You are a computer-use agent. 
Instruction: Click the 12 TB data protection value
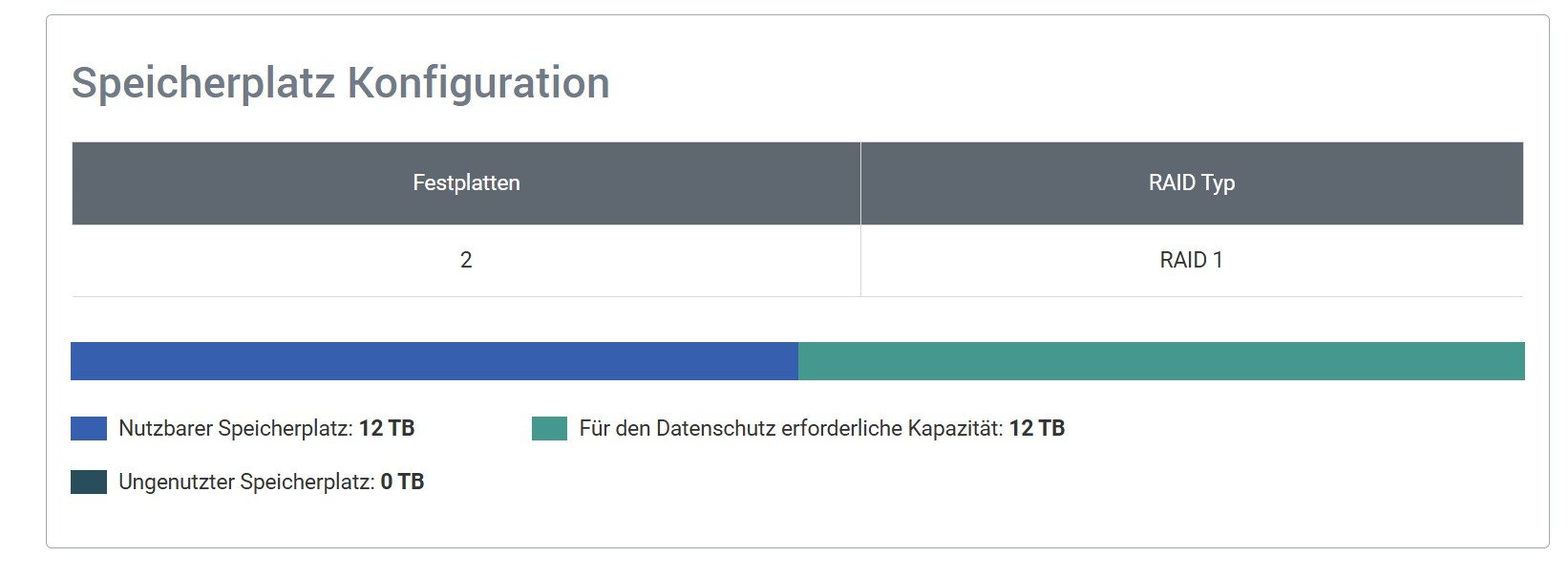[1037, 428]
